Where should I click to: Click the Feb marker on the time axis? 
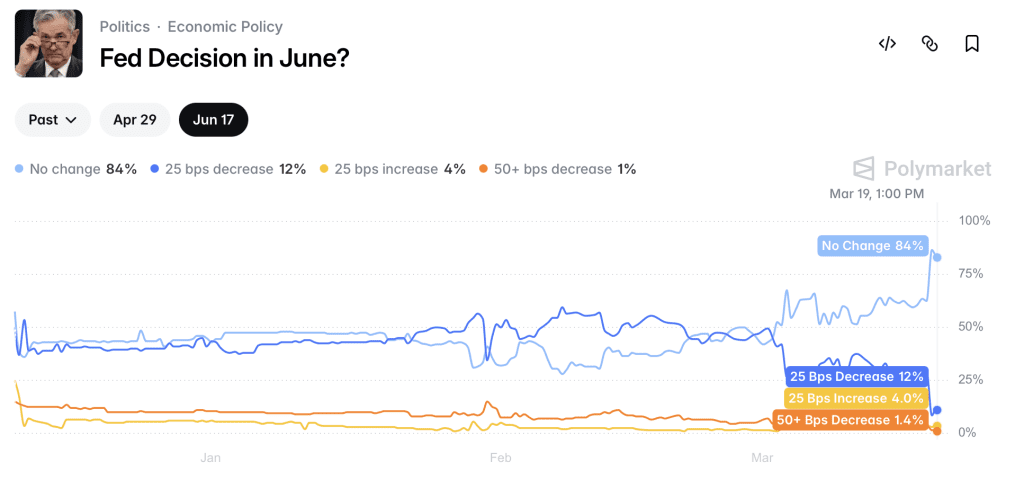point(500,459)
